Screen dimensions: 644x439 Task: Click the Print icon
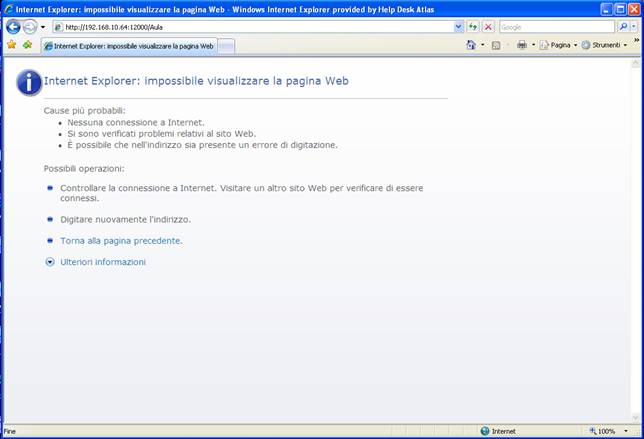tap(522, 45)
